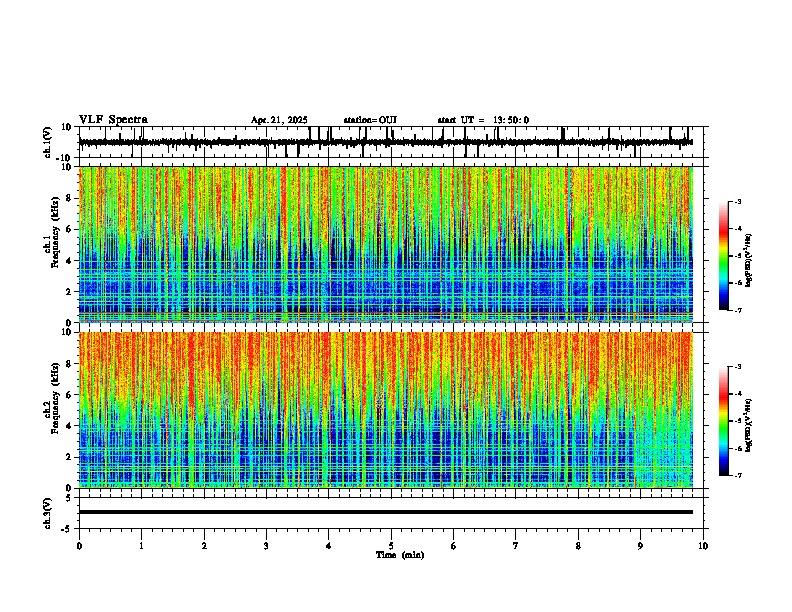Click the "Time (min)" x-axis label
Screen dimensions: 792x612
tap(400, 555)
